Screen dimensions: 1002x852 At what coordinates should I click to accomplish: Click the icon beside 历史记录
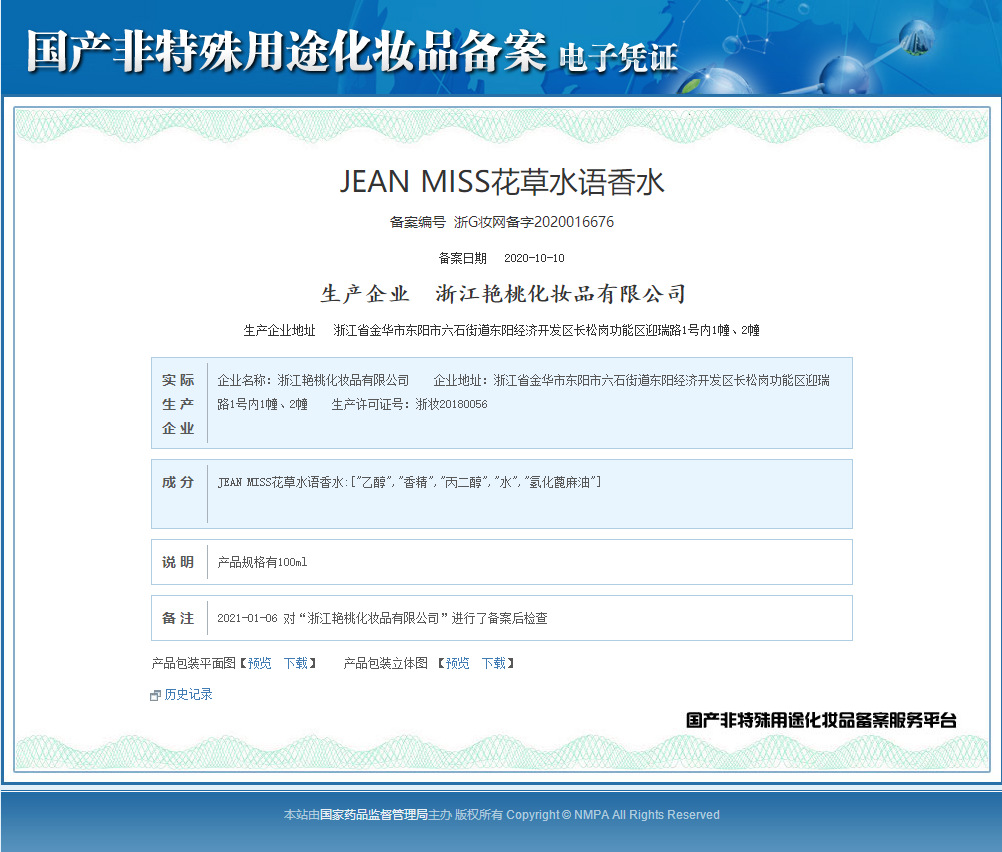tap(155, 695)
